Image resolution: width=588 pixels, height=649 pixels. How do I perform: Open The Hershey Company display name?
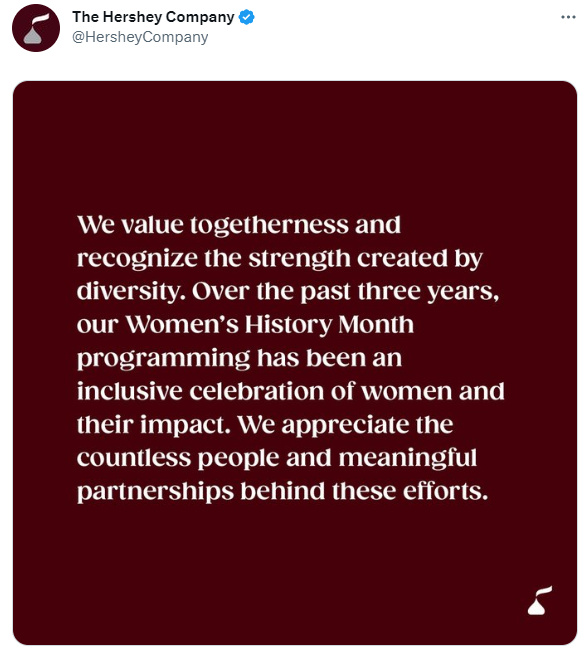point(153,17)
